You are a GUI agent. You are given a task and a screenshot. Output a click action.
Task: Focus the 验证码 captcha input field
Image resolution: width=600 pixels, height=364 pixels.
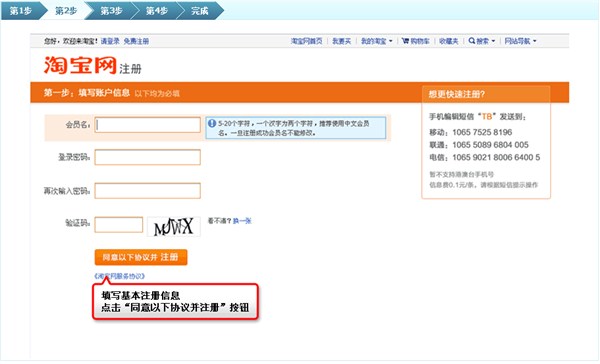119,225
